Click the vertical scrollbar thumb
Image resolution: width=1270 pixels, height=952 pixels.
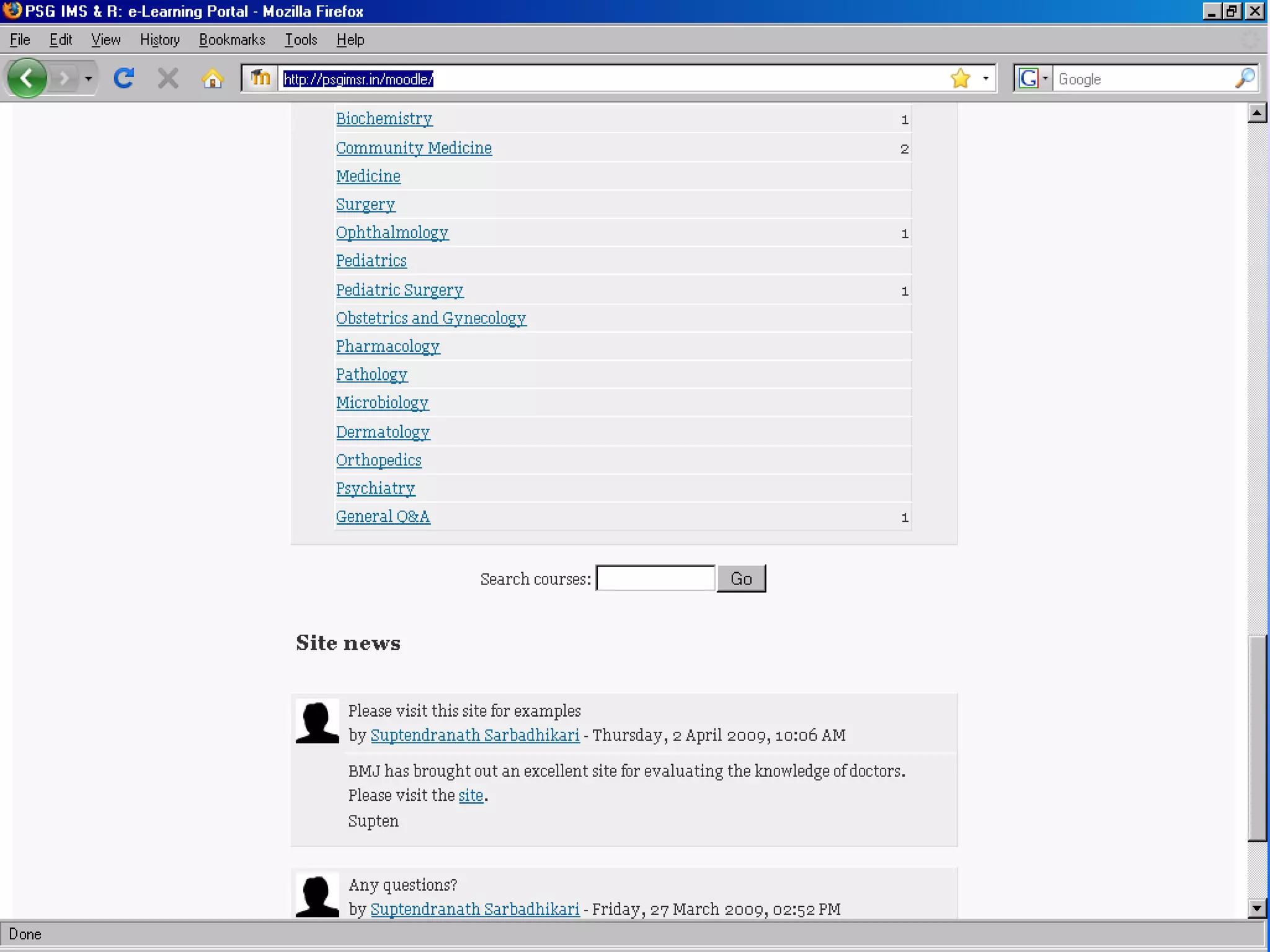pos(1256,738)
